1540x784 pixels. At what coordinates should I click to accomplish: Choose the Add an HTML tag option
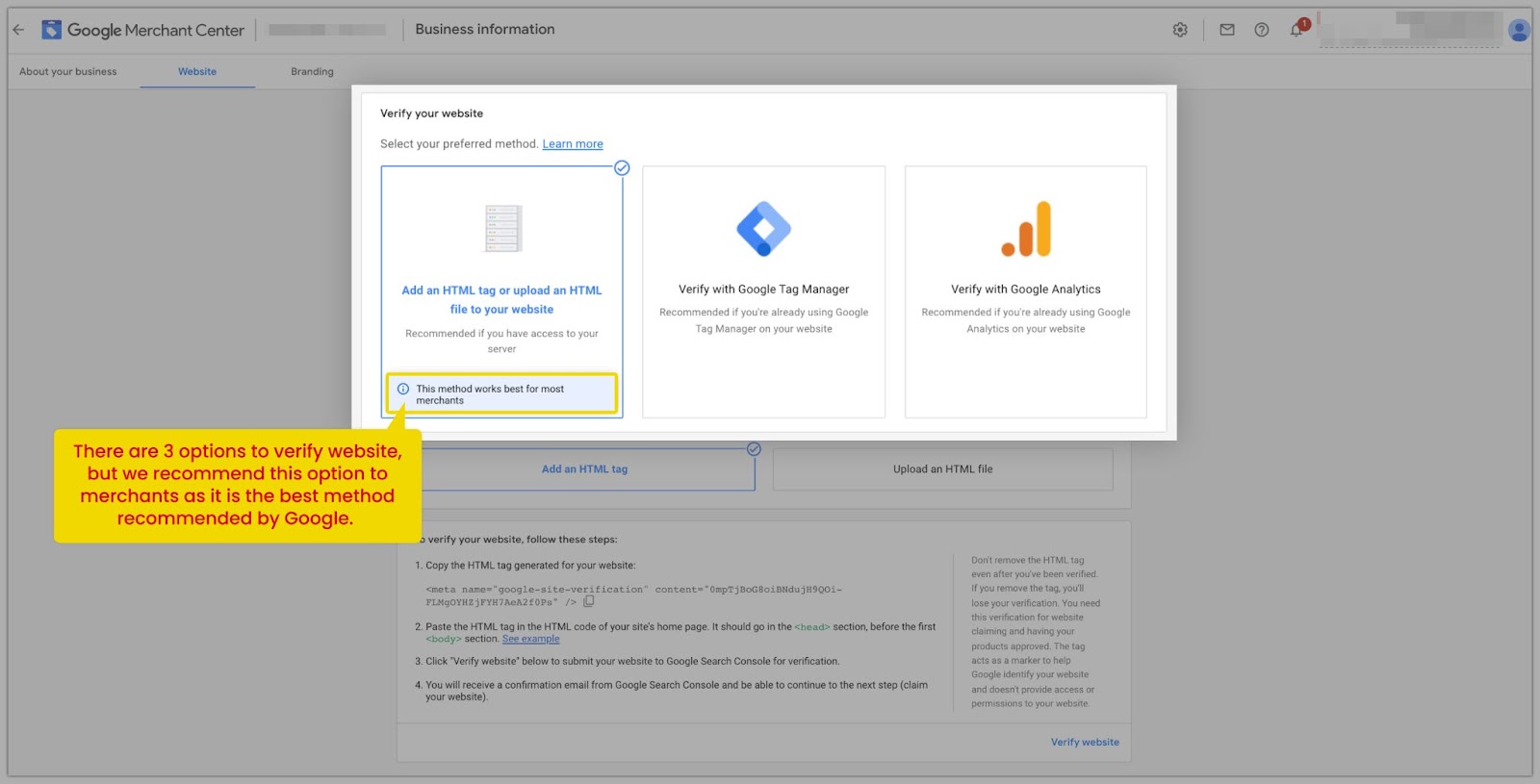pyautogui.click(x=584, y=469)
